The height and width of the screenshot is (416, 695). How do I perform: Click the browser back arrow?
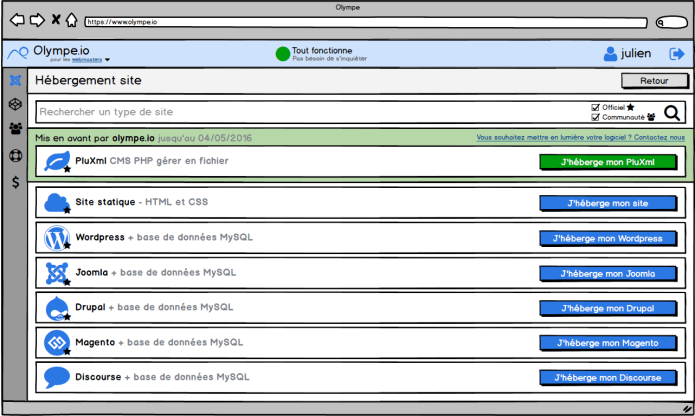pyautogui.click(x=17, y=20)
